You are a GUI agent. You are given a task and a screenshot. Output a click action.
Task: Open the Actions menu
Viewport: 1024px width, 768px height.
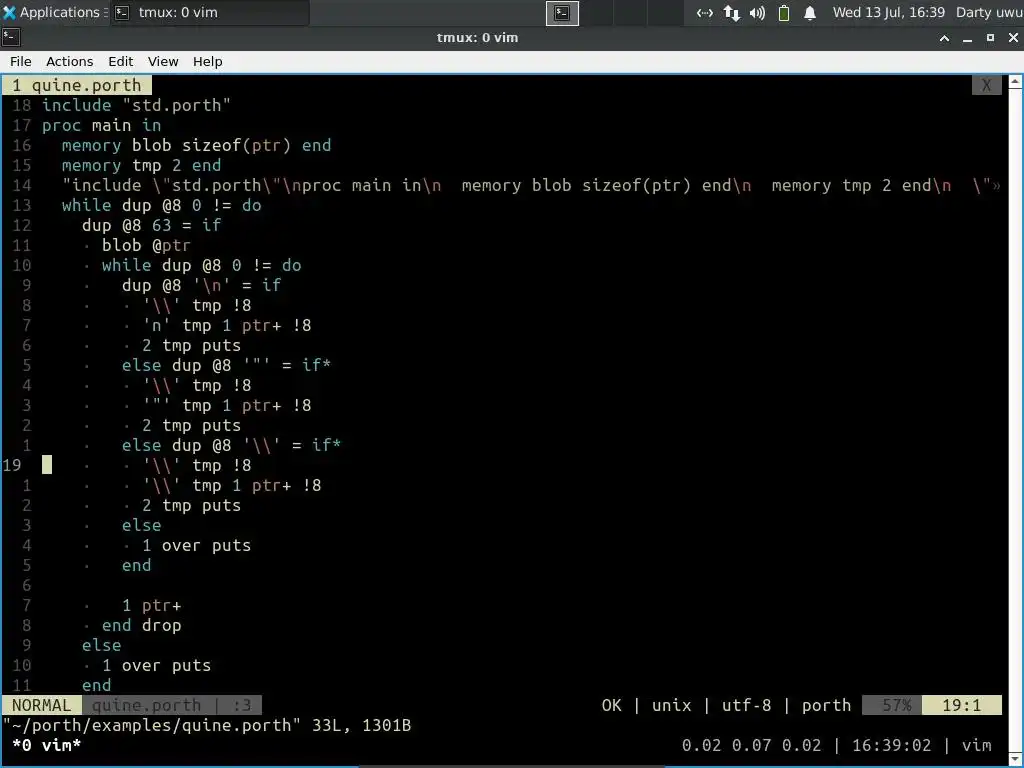69,61
